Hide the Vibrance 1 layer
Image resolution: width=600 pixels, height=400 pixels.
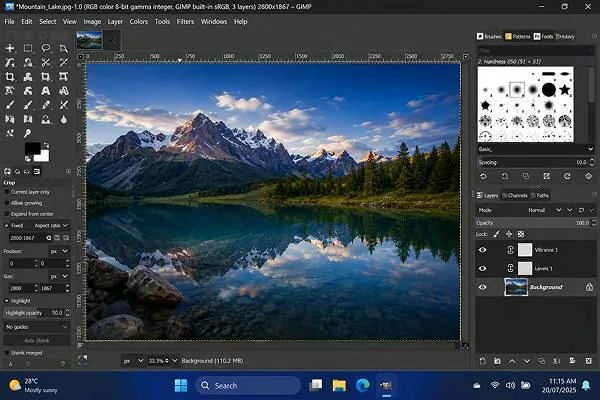tap(483, 250)
